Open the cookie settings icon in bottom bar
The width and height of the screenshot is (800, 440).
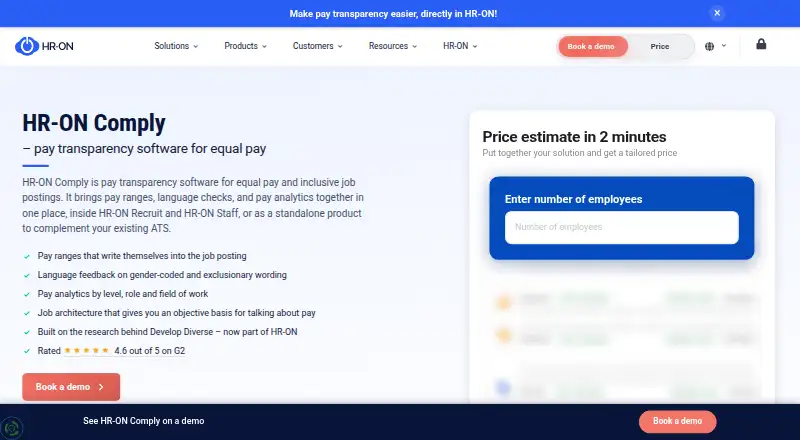[12, 427]
